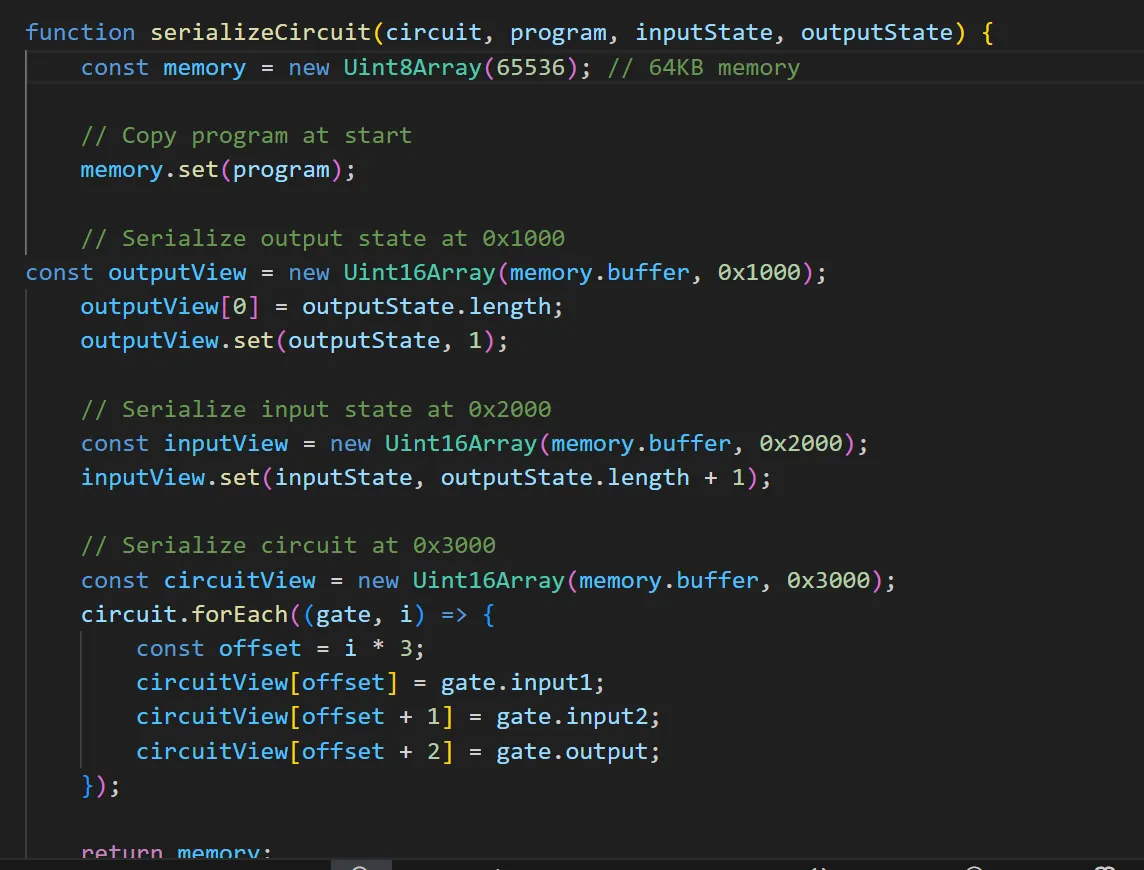Click the '64KB memory' comment
The height and width of the screenshot is (870, 1144).
click(704, 68)
